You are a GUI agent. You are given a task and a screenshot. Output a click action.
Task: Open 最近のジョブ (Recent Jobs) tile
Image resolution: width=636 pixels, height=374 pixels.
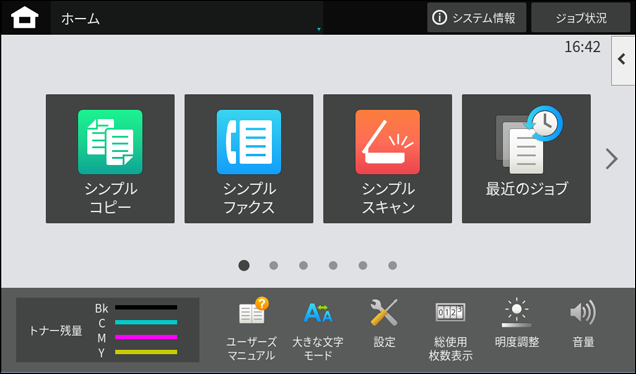(526, 159)
